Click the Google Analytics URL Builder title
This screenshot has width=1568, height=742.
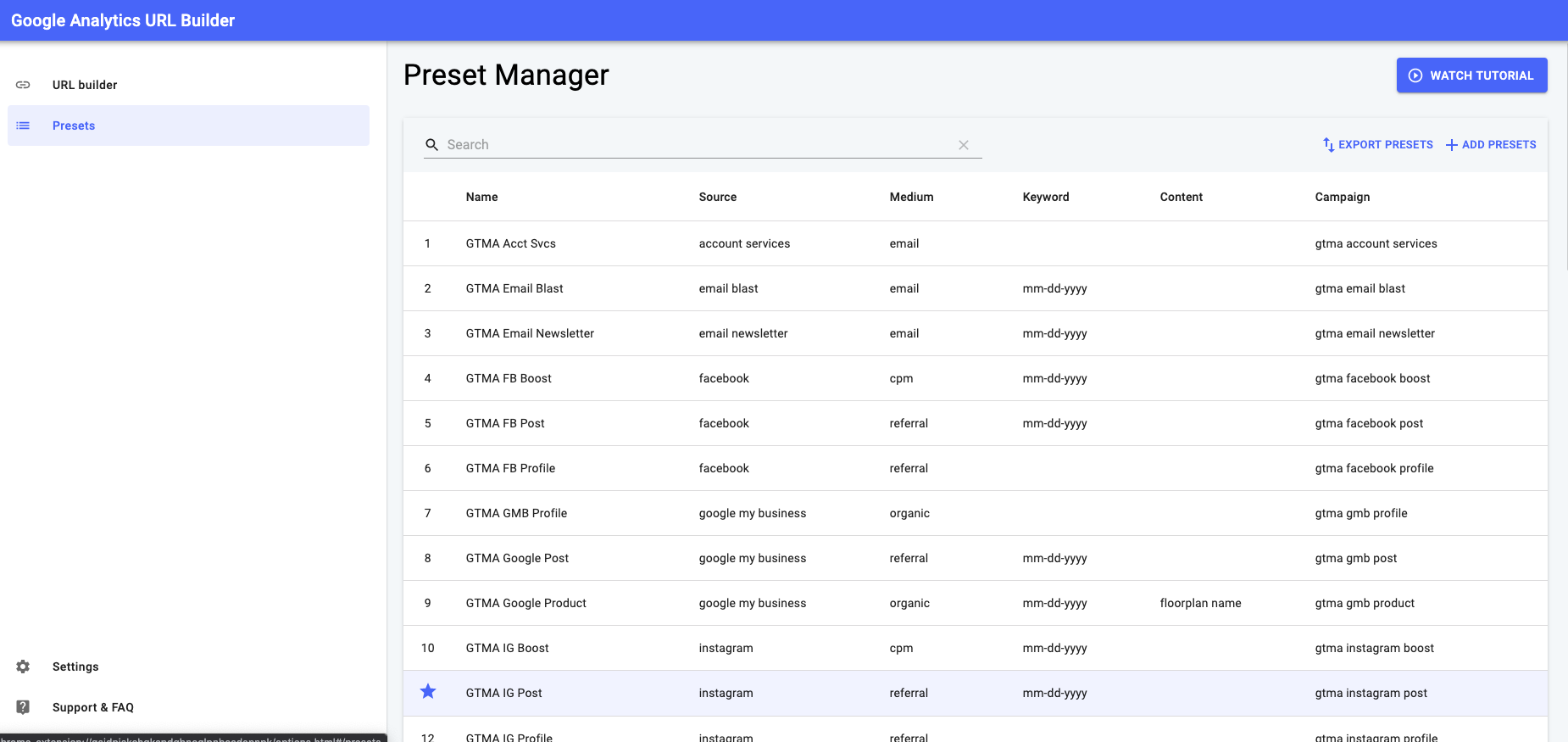click(x=123, y=20)
